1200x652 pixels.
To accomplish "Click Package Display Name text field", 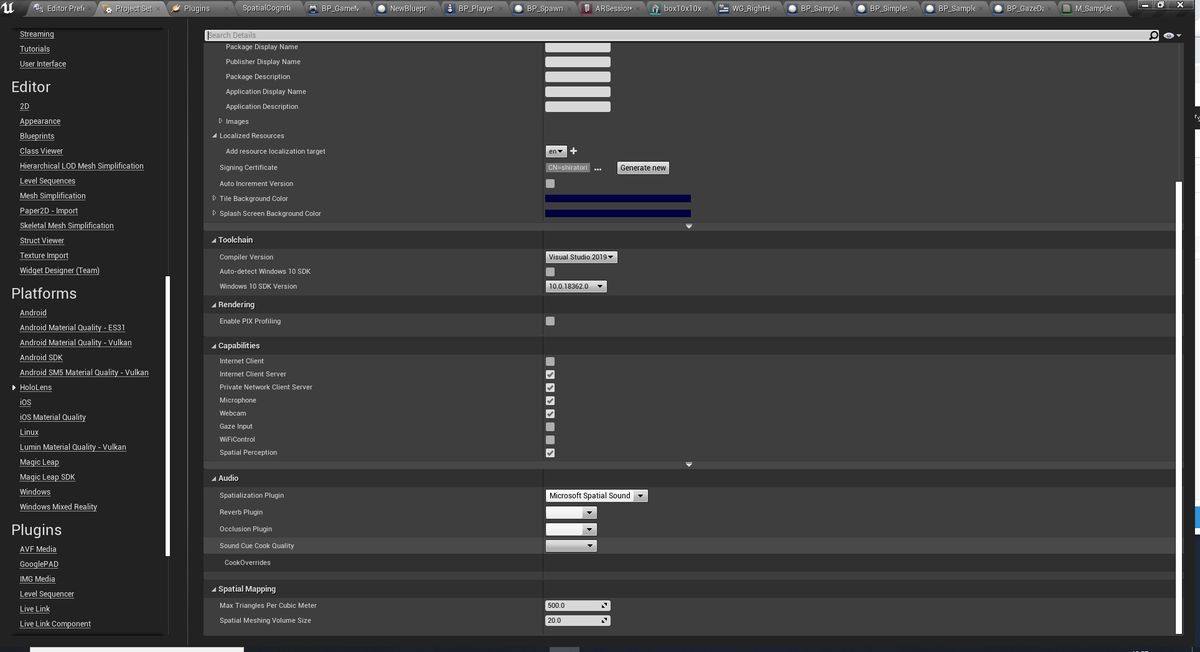I will click(577, 47).
